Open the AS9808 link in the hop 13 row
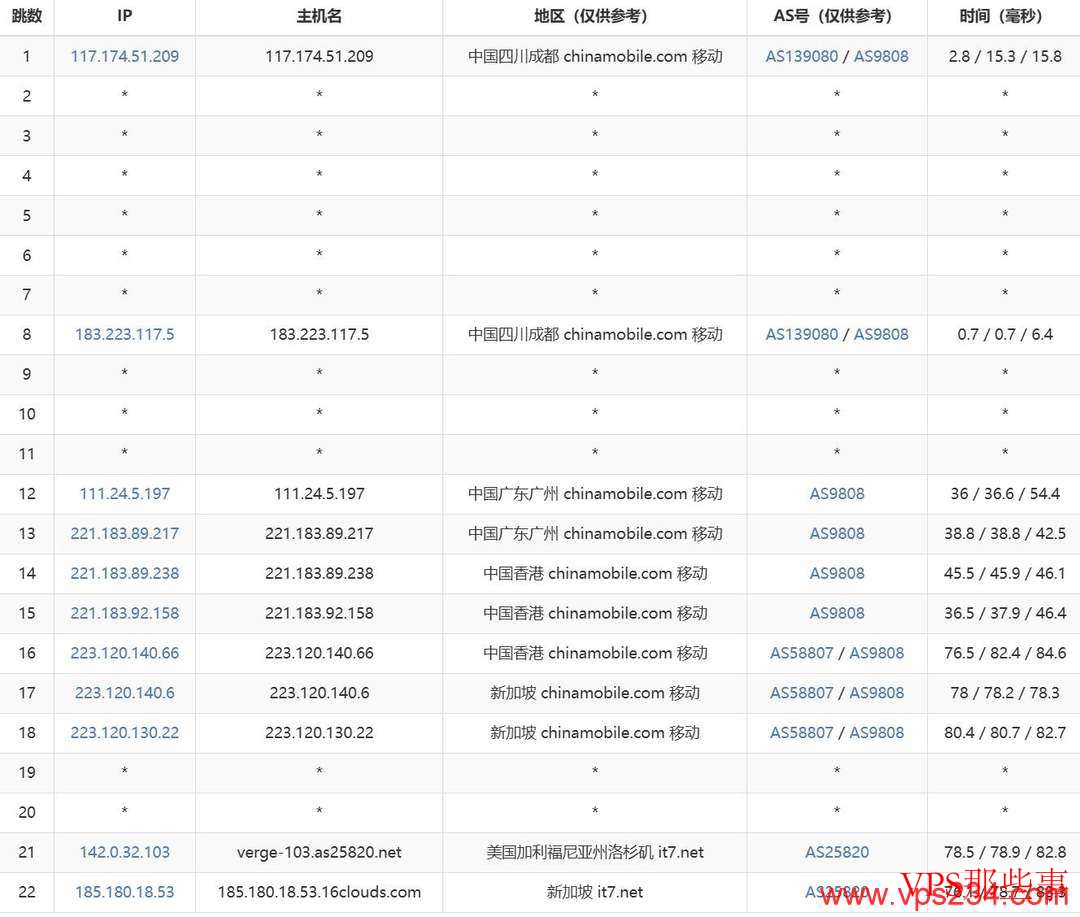Screen dimensions: 1080x917 [837, 534]
